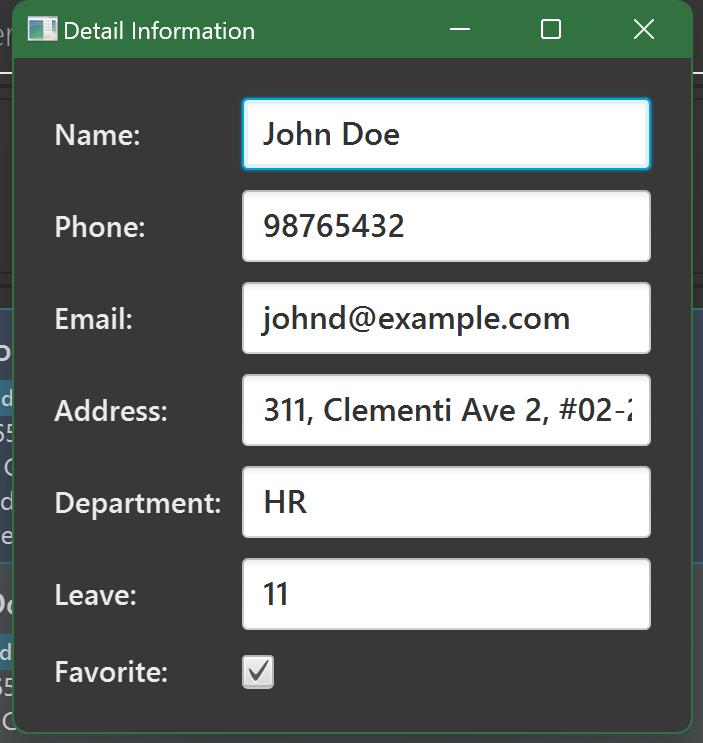Focus the Name field containing John Doe
Screen dimensions: 703x743
click(446, 134)
